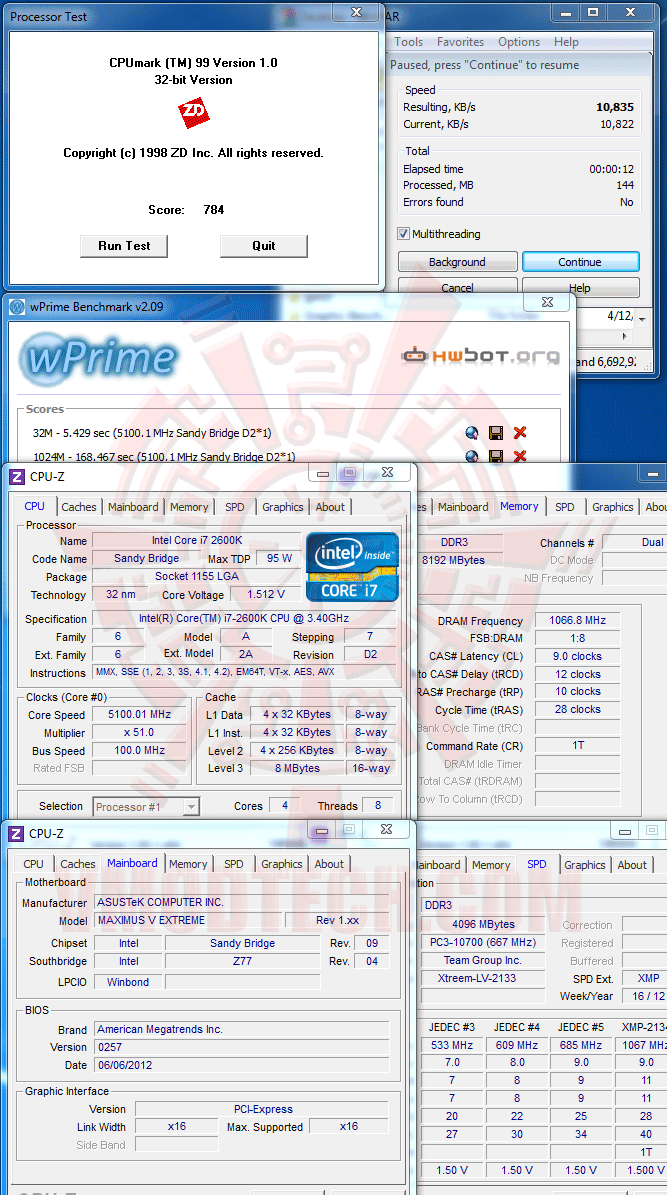Image resolution: width=667 pixels, height=1195 pixels.
Task: Click the Command Rate value 1T
Action: pyautogui.click(x=577, y=745)
